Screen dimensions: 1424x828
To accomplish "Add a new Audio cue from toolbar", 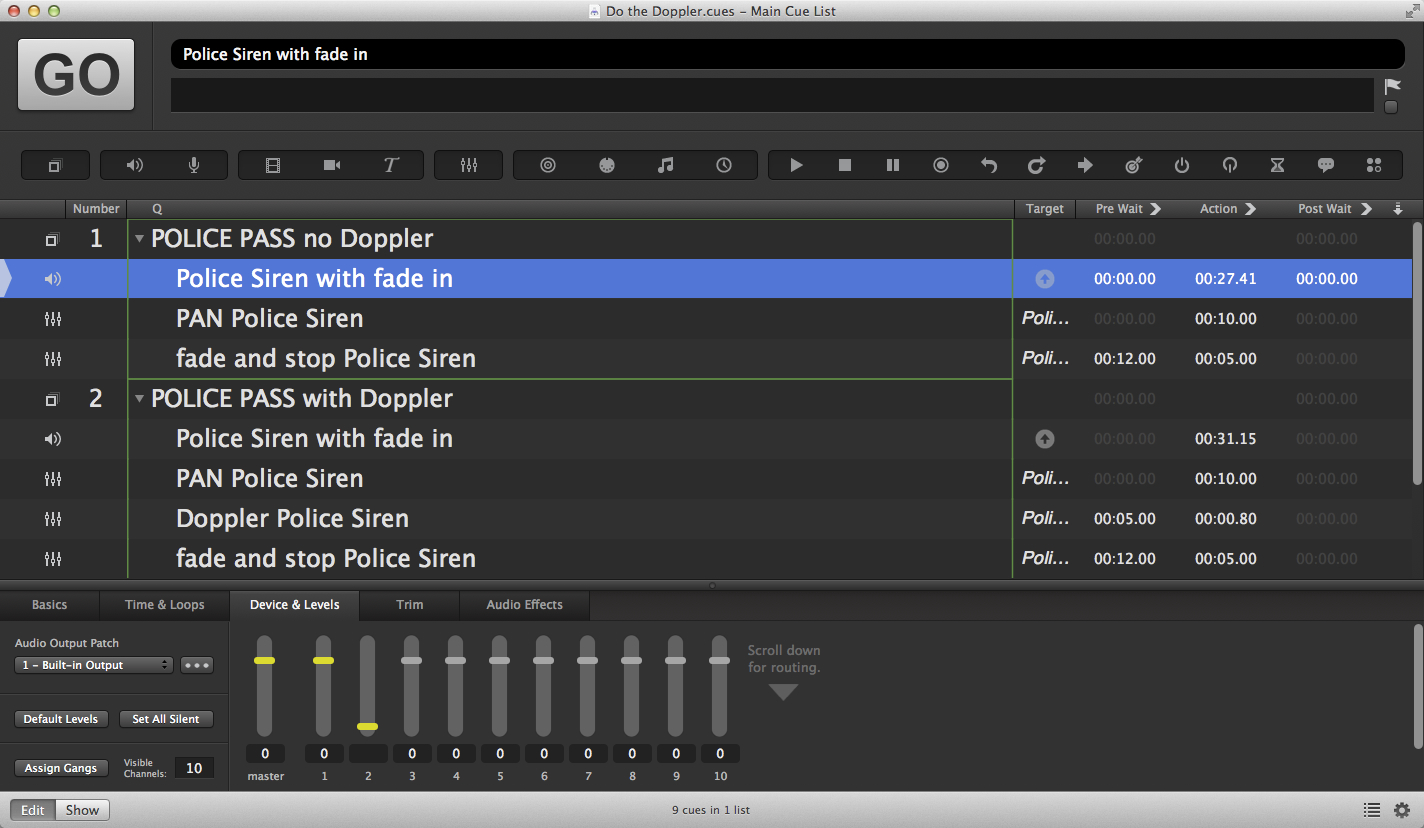I will coord(135,165).
